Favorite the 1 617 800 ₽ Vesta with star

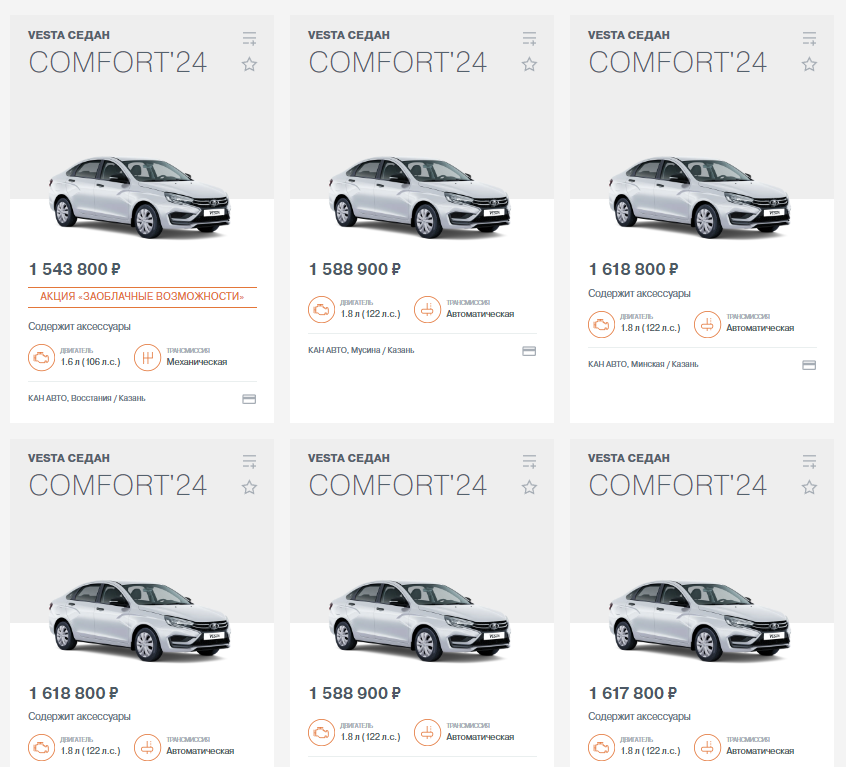809,488
